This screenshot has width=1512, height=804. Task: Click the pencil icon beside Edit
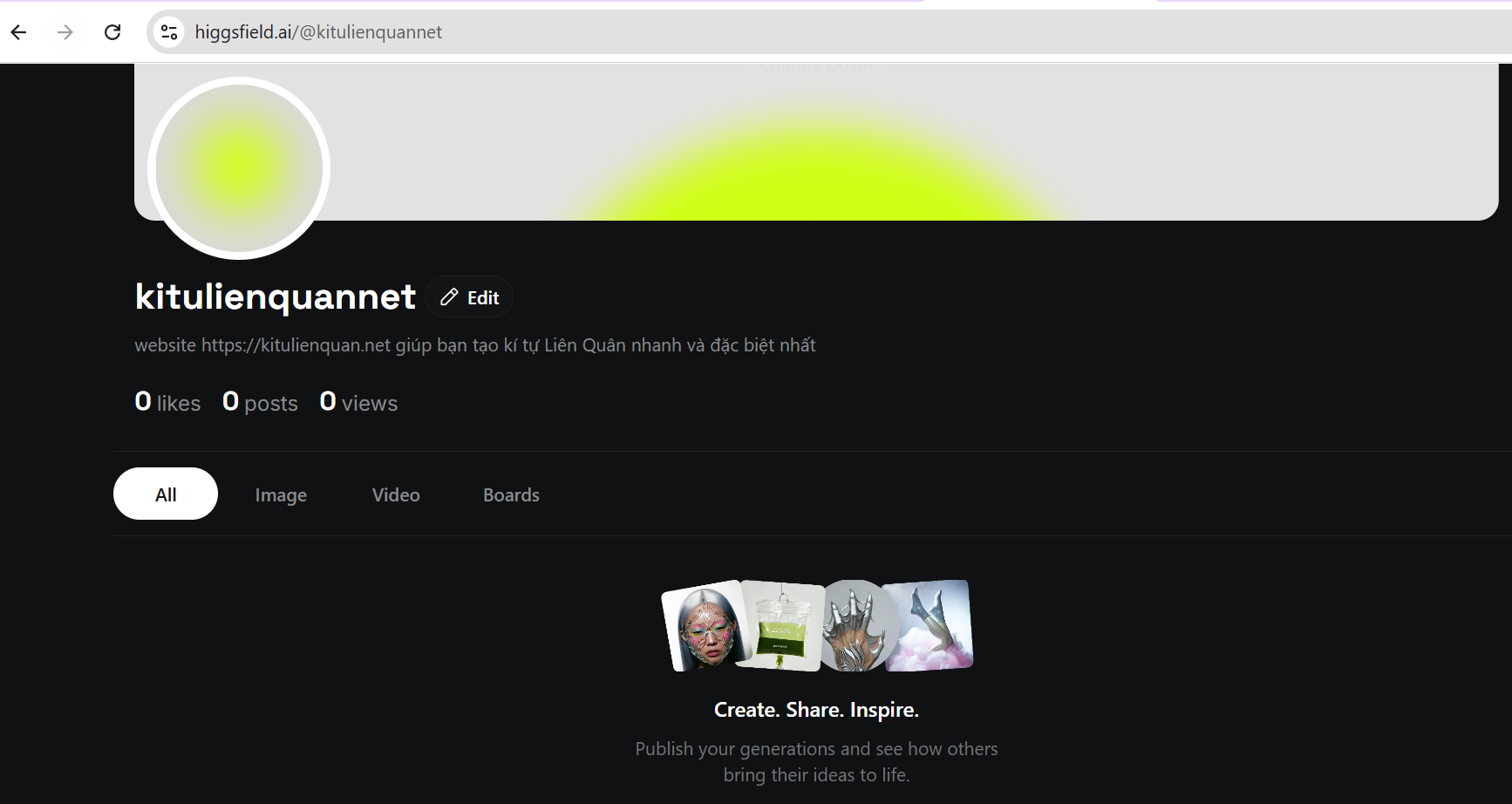(x=449, y=297)
